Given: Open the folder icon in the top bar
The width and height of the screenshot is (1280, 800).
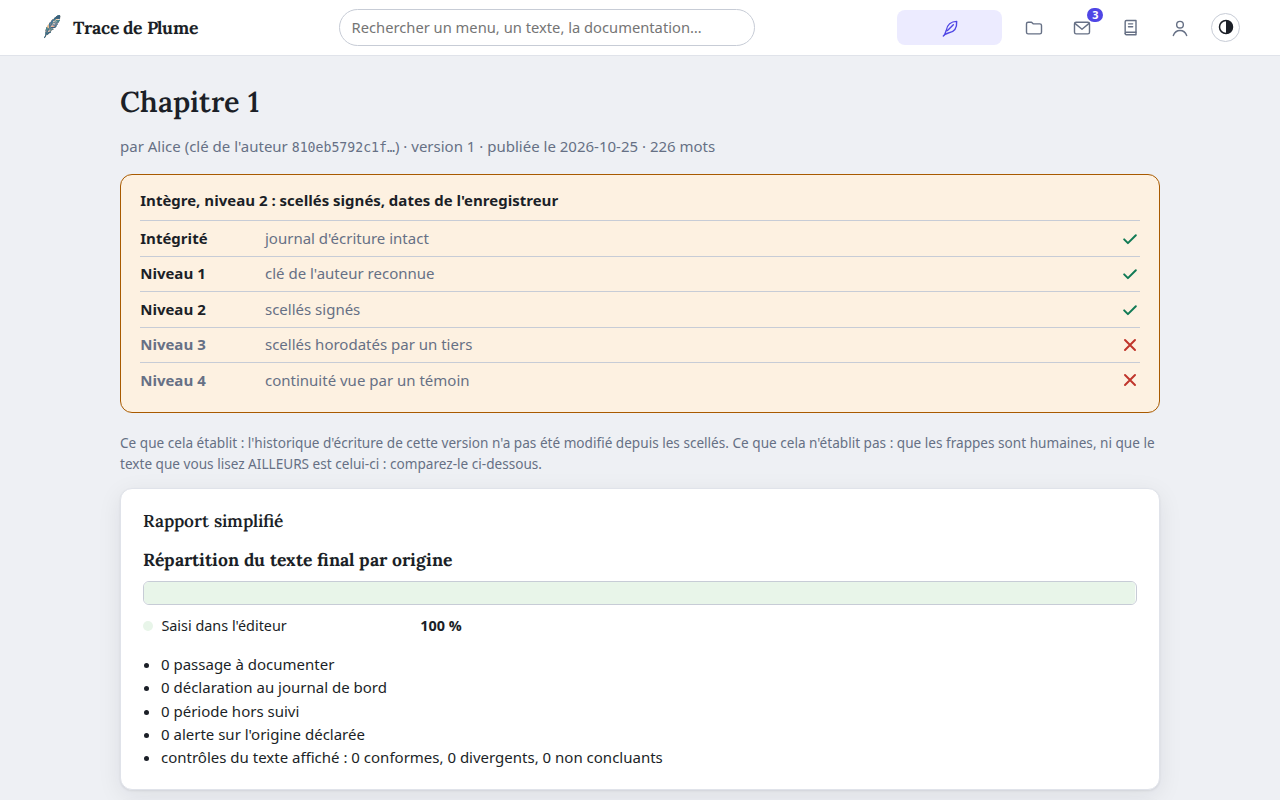Looking at the screenshot, I should click(1034, 28).
